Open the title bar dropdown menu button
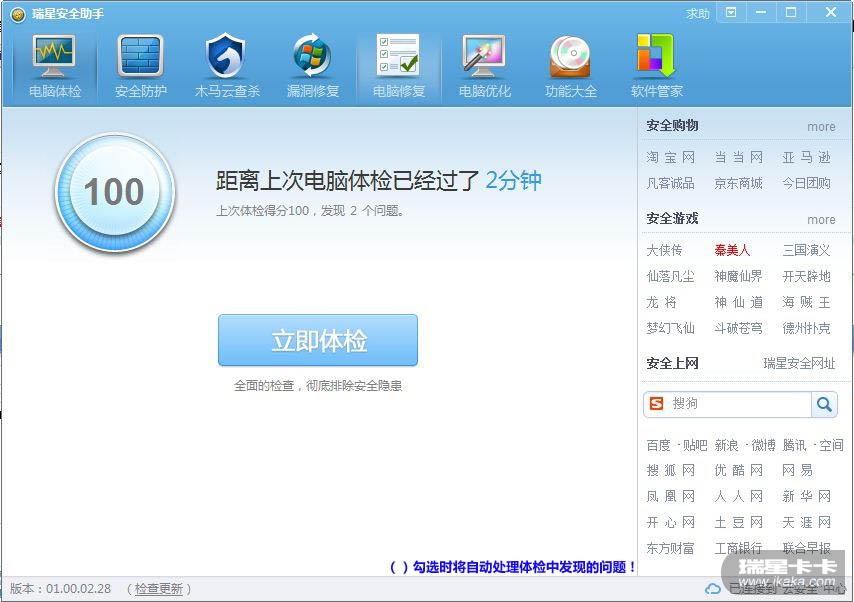This screenshot has width=854, height=602. pos(731,13)
